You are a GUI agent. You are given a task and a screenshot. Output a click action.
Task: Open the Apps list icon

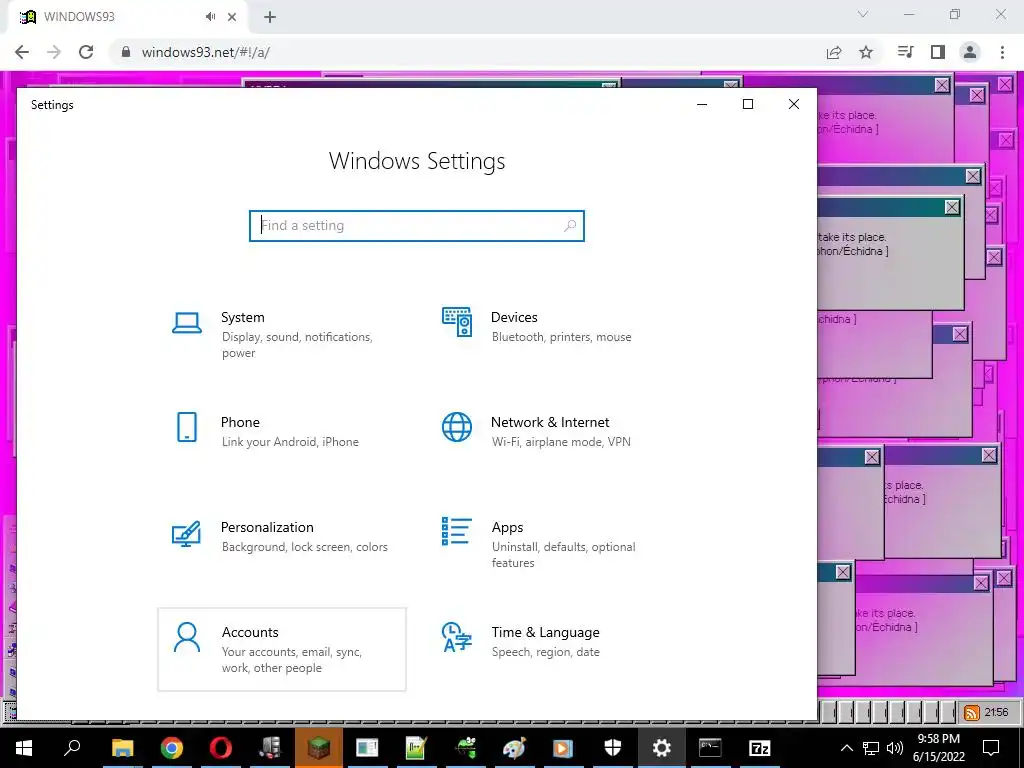[x=456, y=532]
